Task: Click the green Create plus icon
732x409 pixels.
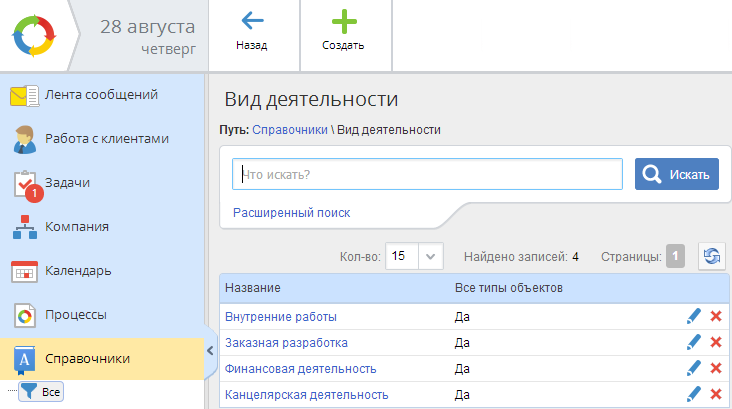Action: pyautogui.click(x=342, y=22)
